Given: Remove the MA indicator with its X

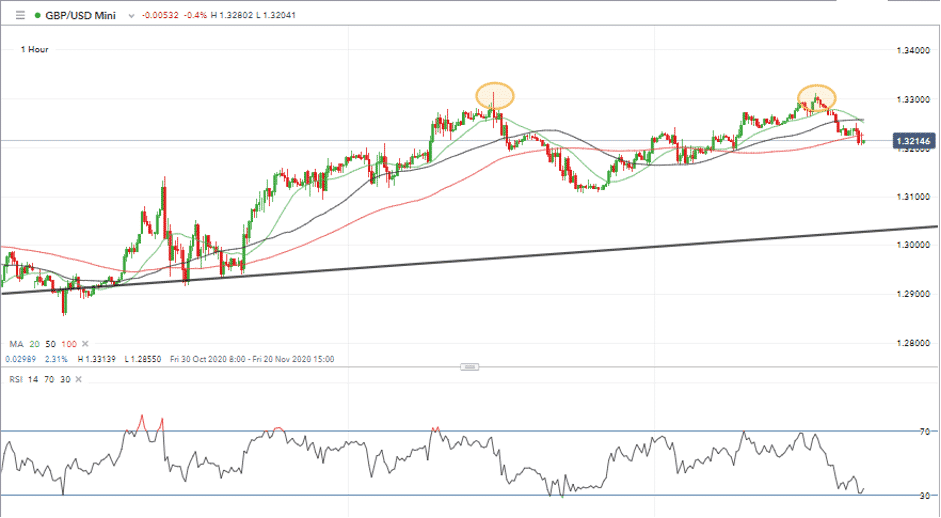Looking at the screenshot, I should pos(85,344).
